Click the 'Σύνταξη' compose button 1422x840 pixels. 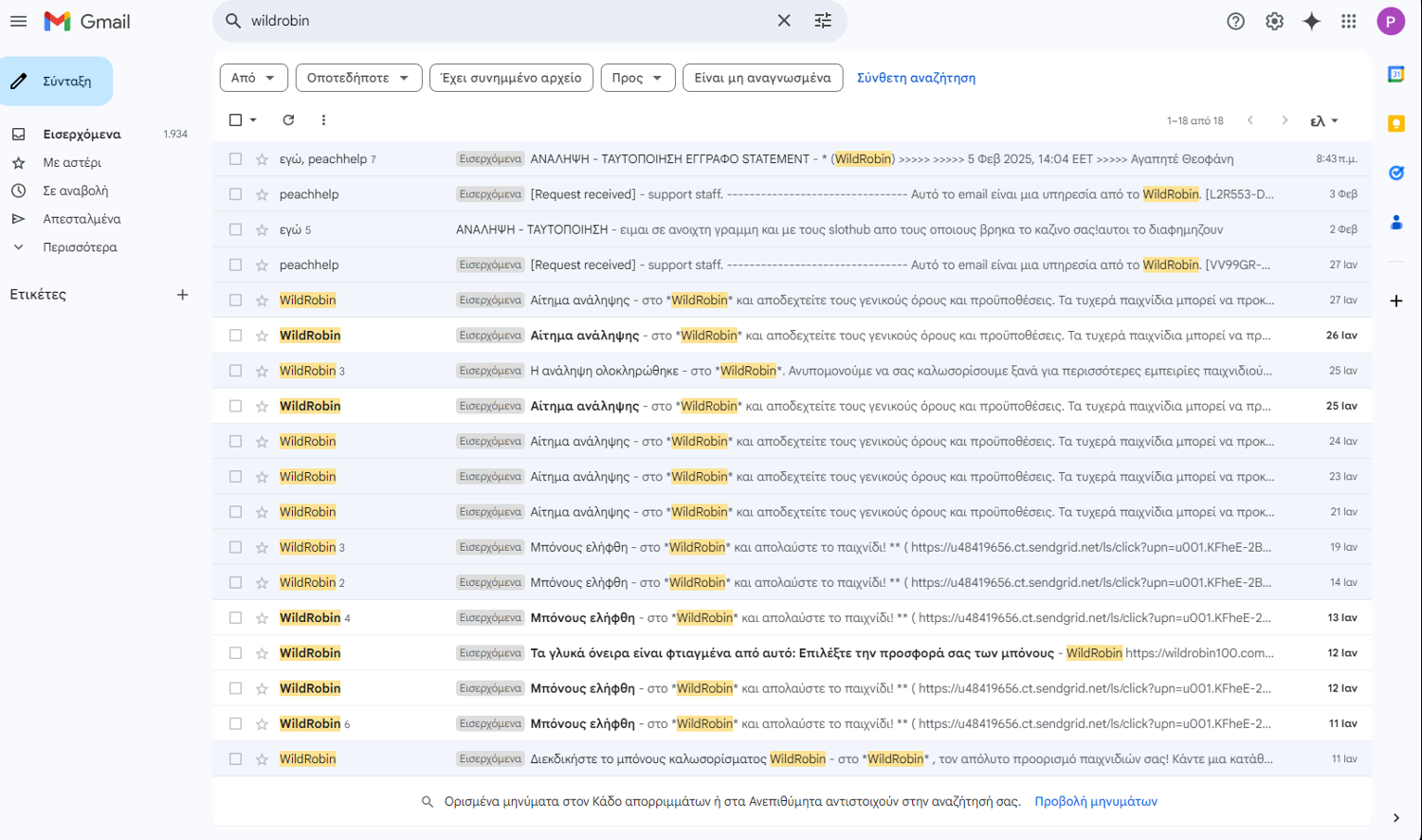[x=57, y=82]
